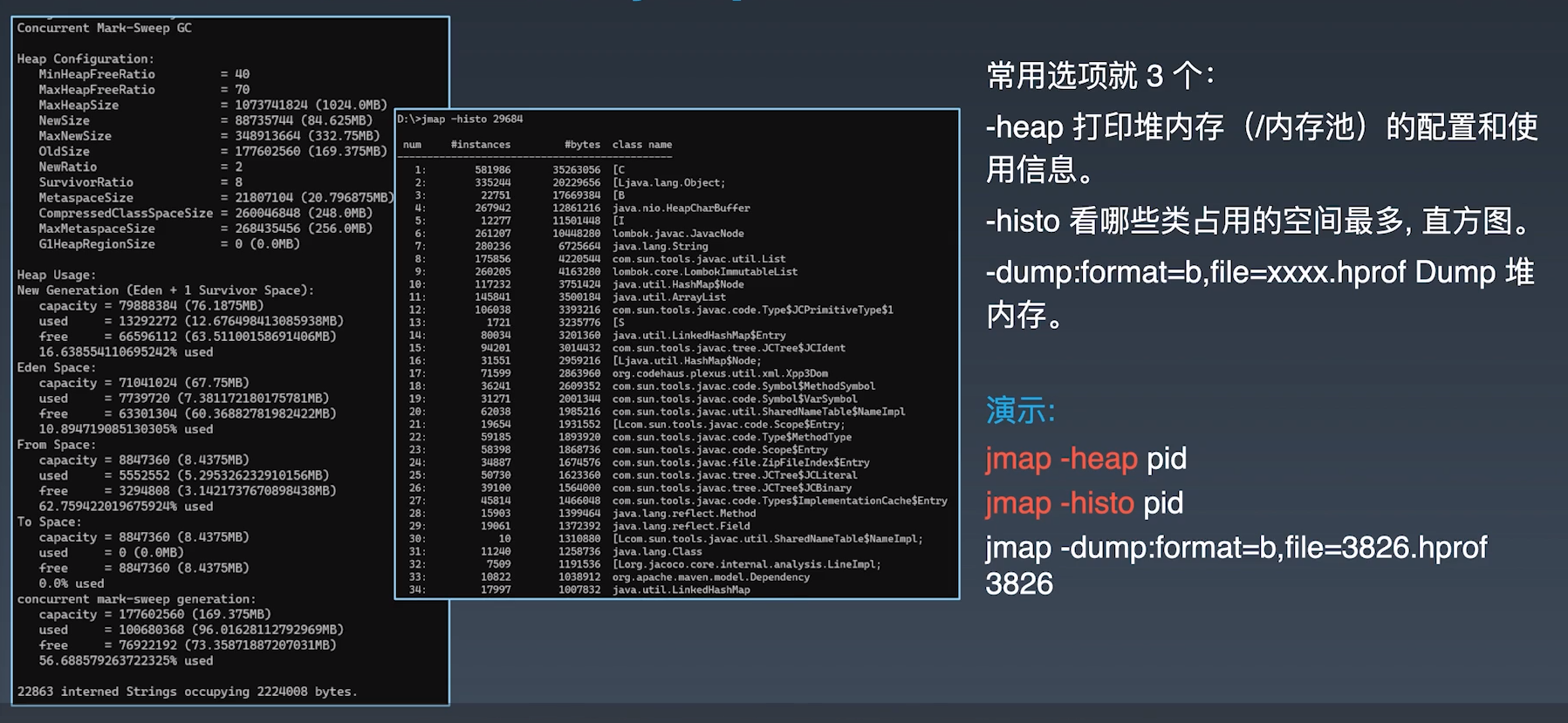Click 'New Generation (Eden + 1 Survivor Space)' line

pyautogui.click(x=166, y=290)
